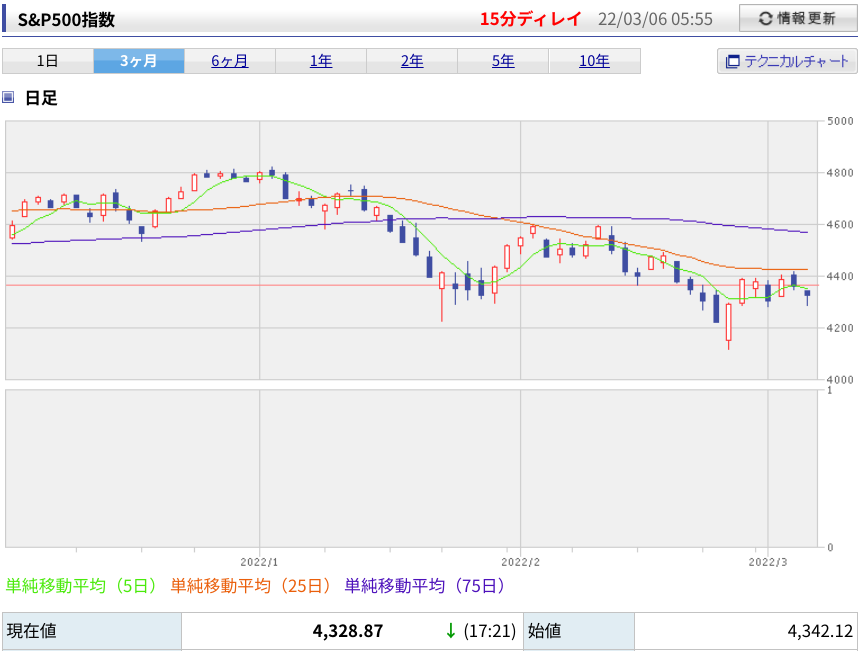Click the 単純移動平均（75日）legend label
This screenshot has height=651, width=859.
[x=425, y=586]
